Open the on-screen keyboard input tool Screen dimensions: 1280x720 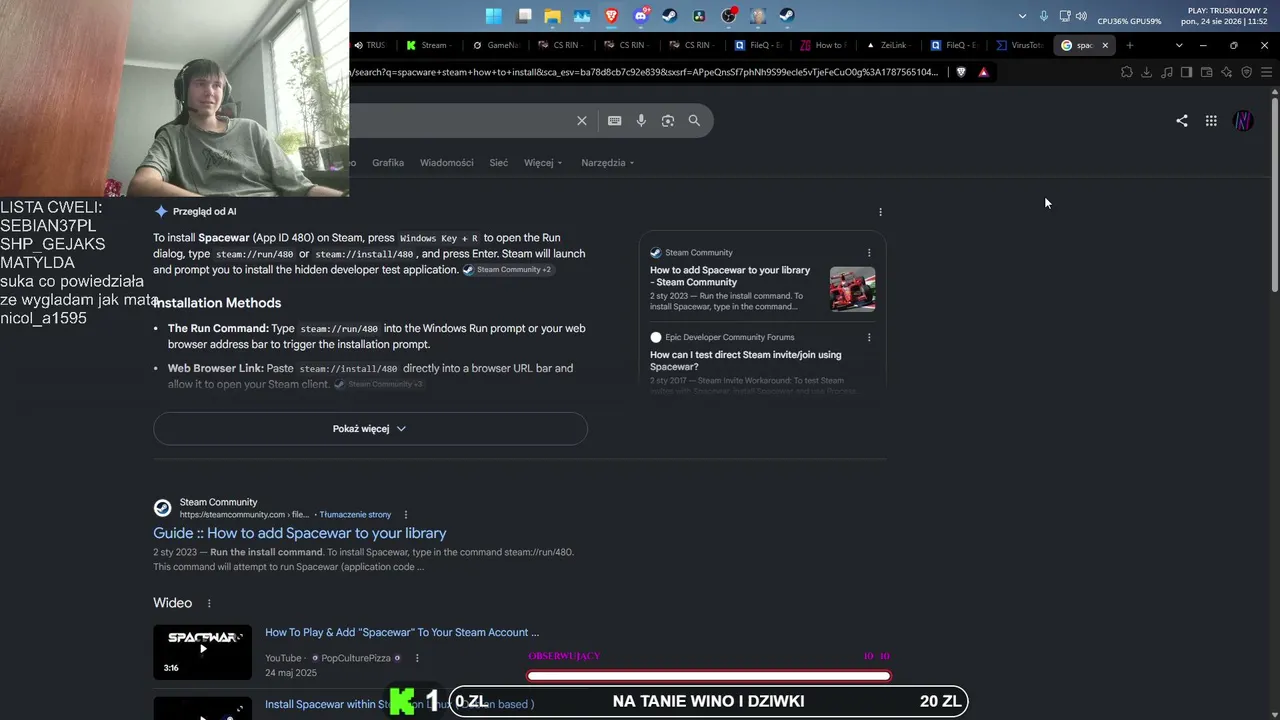[x=615, y=121]
